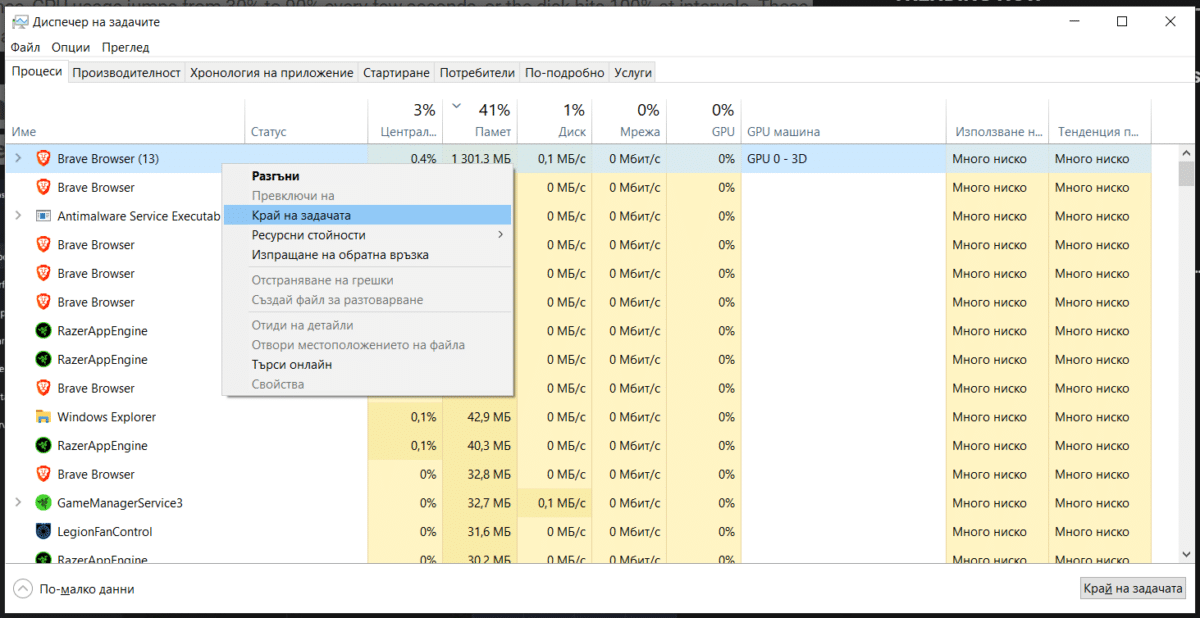Select the Windows Explorer process name
Screen dimensions: 1200x618
click(107, 417)
